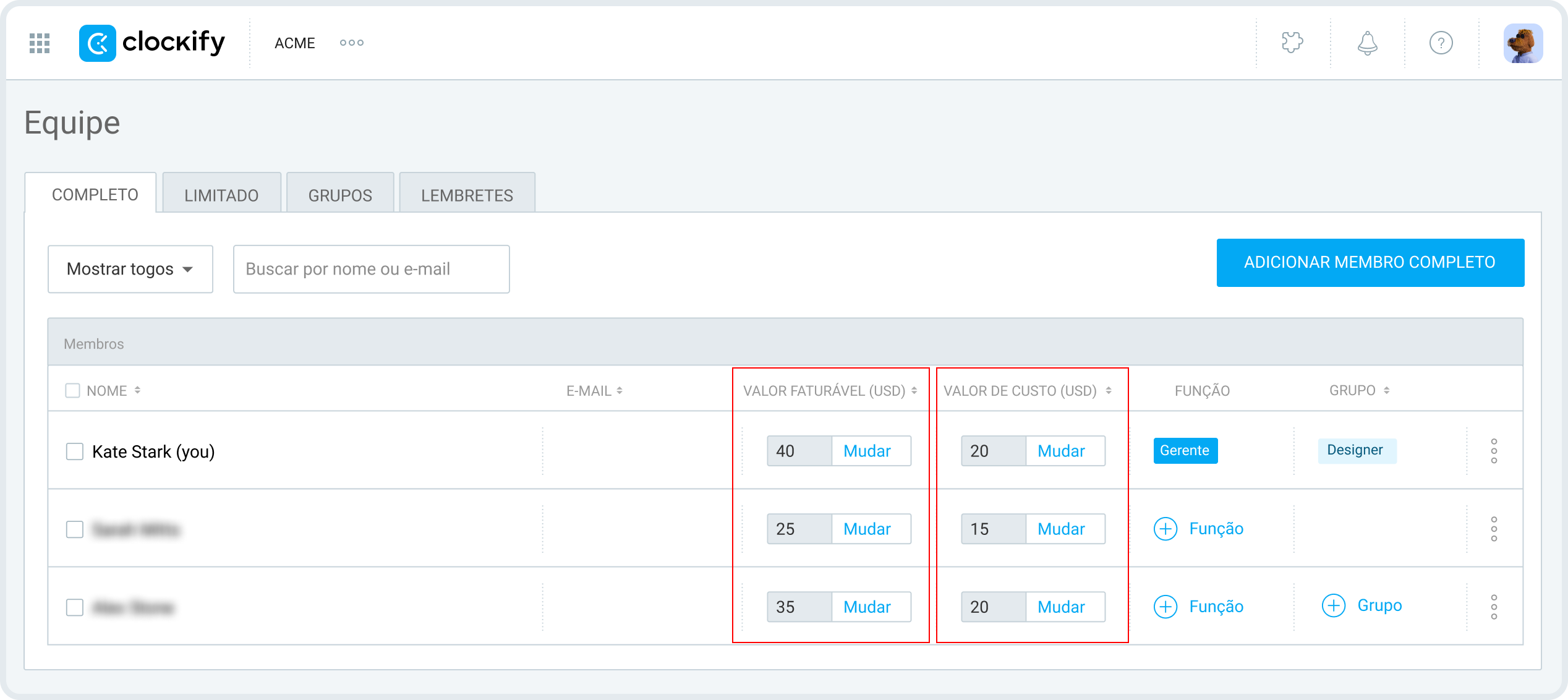Open the puzzle-piece add-ons icon
This screenshot has height=700, width=1568.
(1292, 43)
